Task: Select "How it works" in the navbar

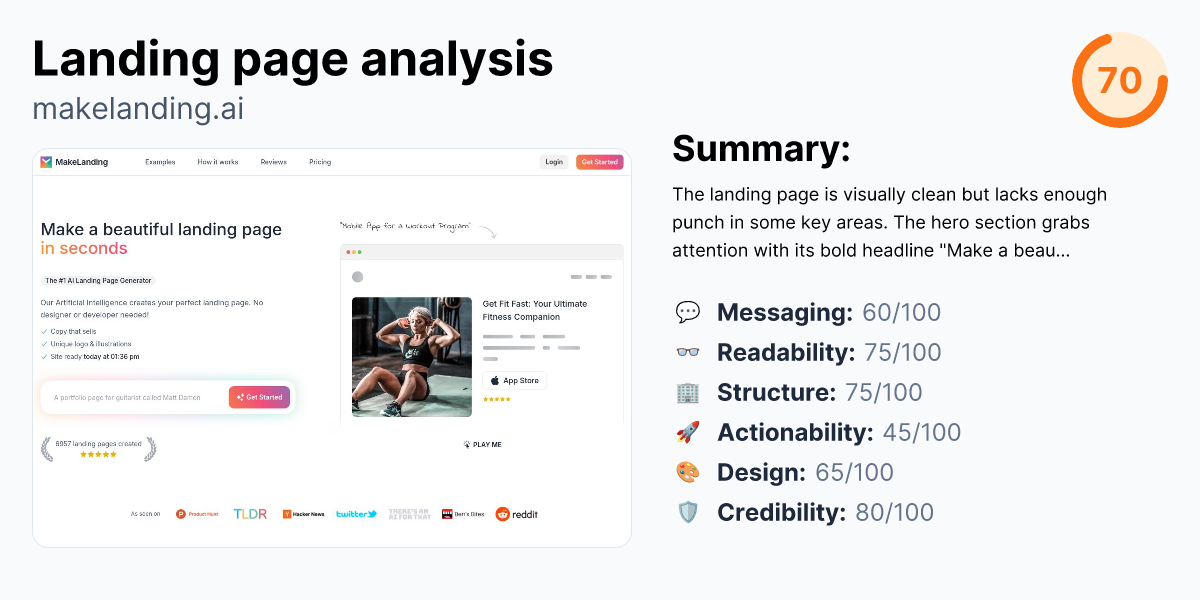Action: (x=217, y=161)
